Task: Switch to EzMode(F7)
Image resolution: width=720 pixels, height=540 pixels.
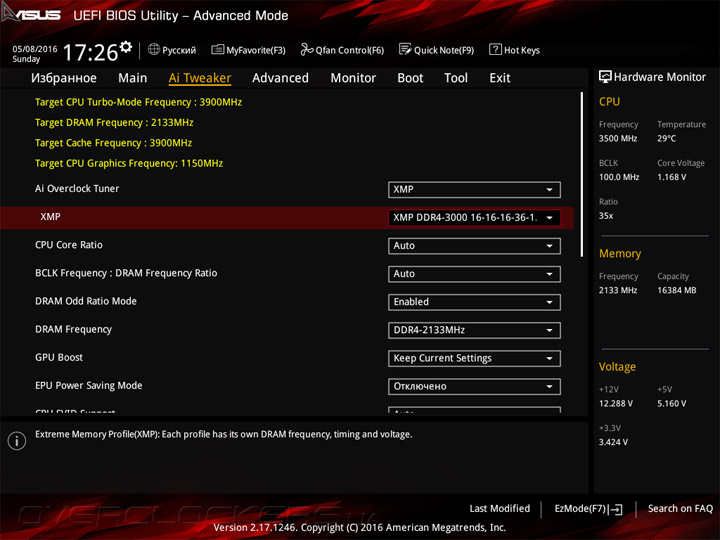Action: pos(588,509)
